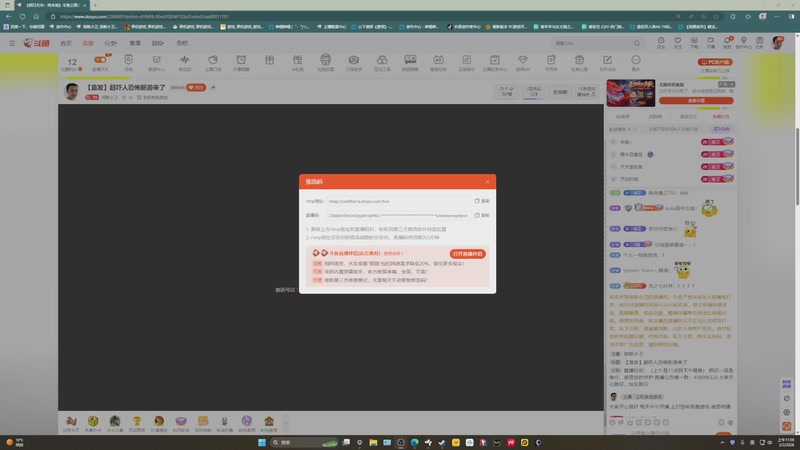Switch to the 贵宾(31) tab
Image resolution: width=800 pixels, height=450 pixels.
[688, 116]
